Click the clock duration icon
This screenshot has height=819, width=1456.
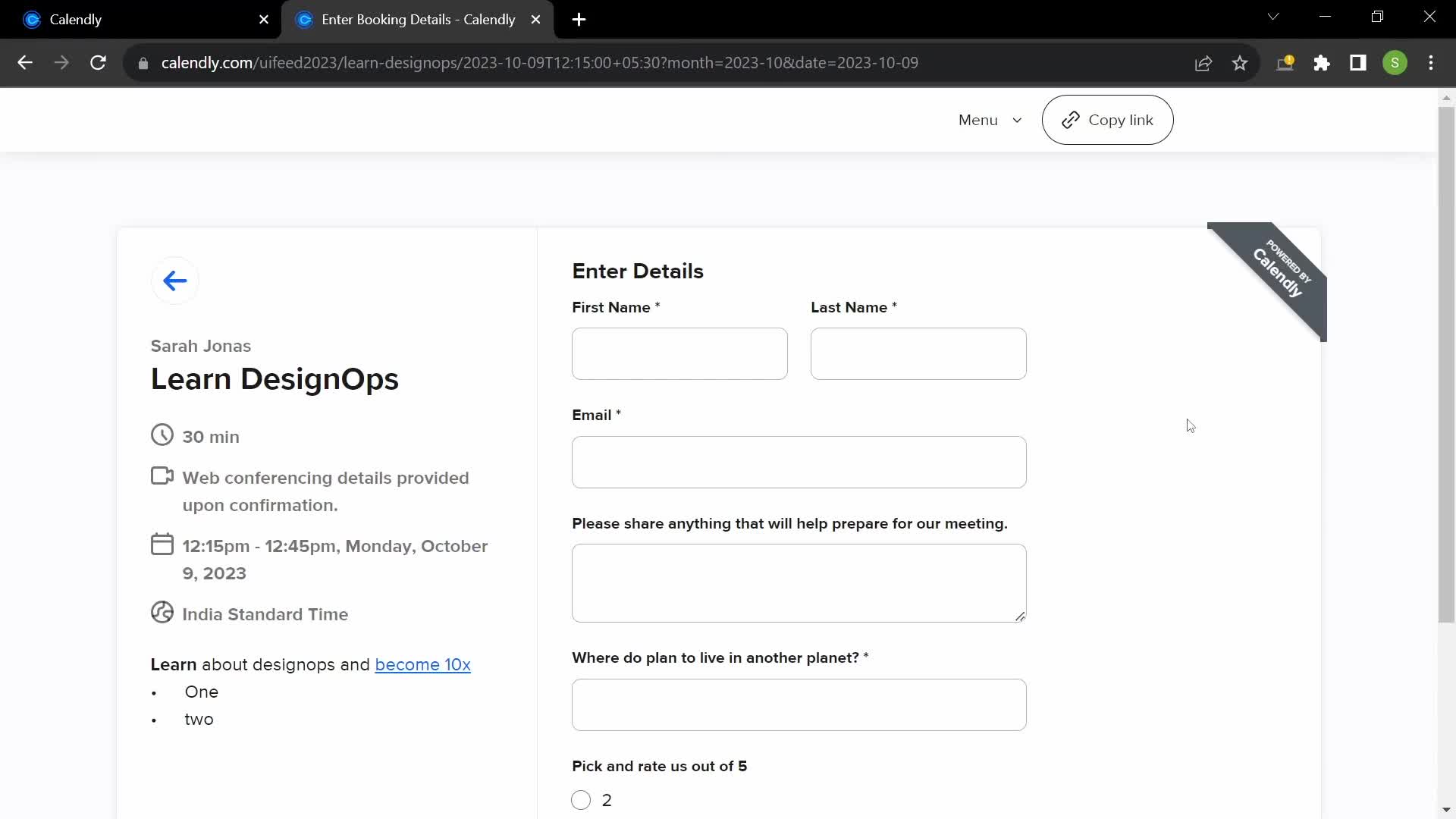coord(162,435)
